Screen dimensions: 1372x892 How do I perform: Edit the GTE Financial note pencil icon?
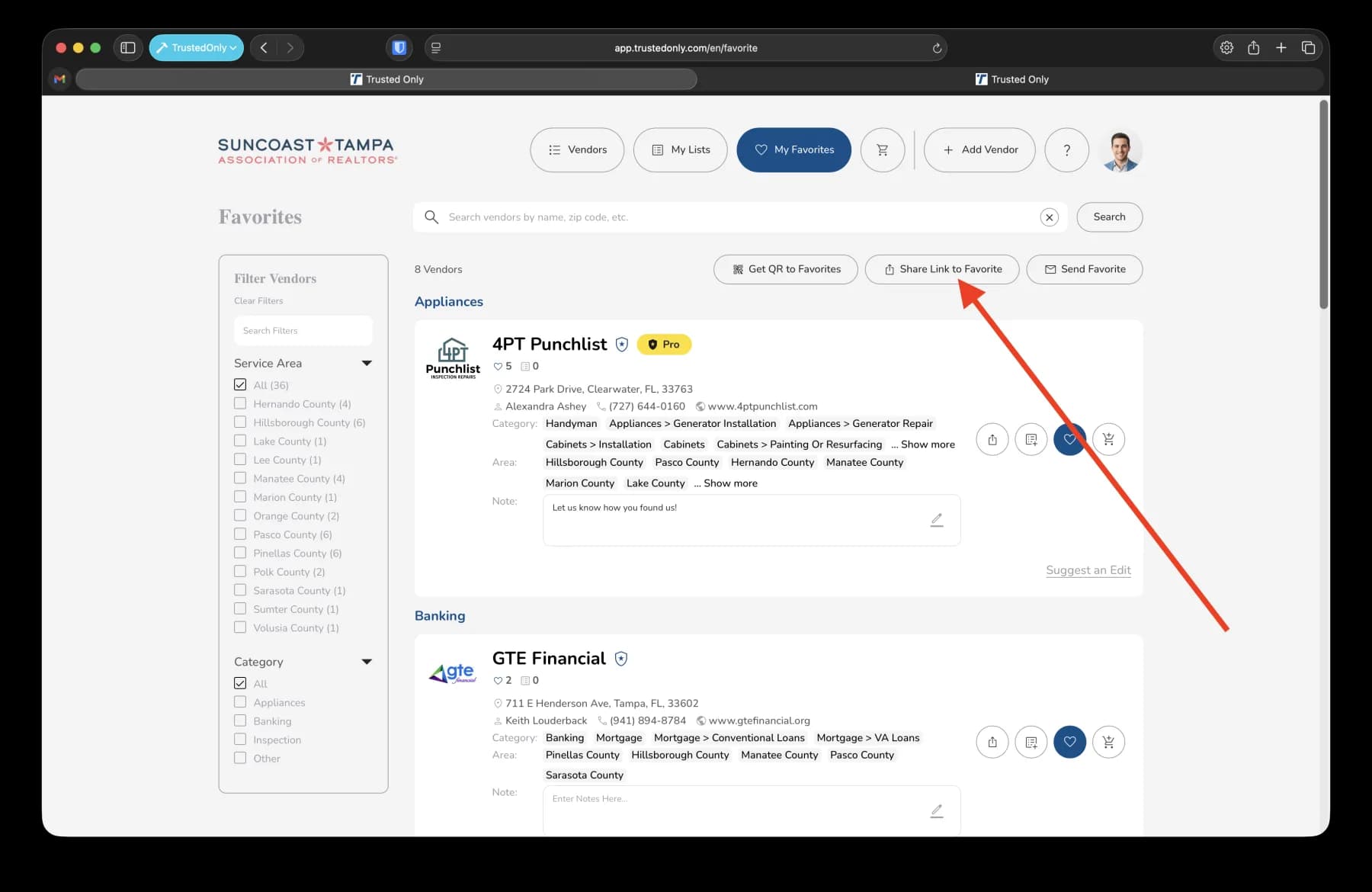937,811
